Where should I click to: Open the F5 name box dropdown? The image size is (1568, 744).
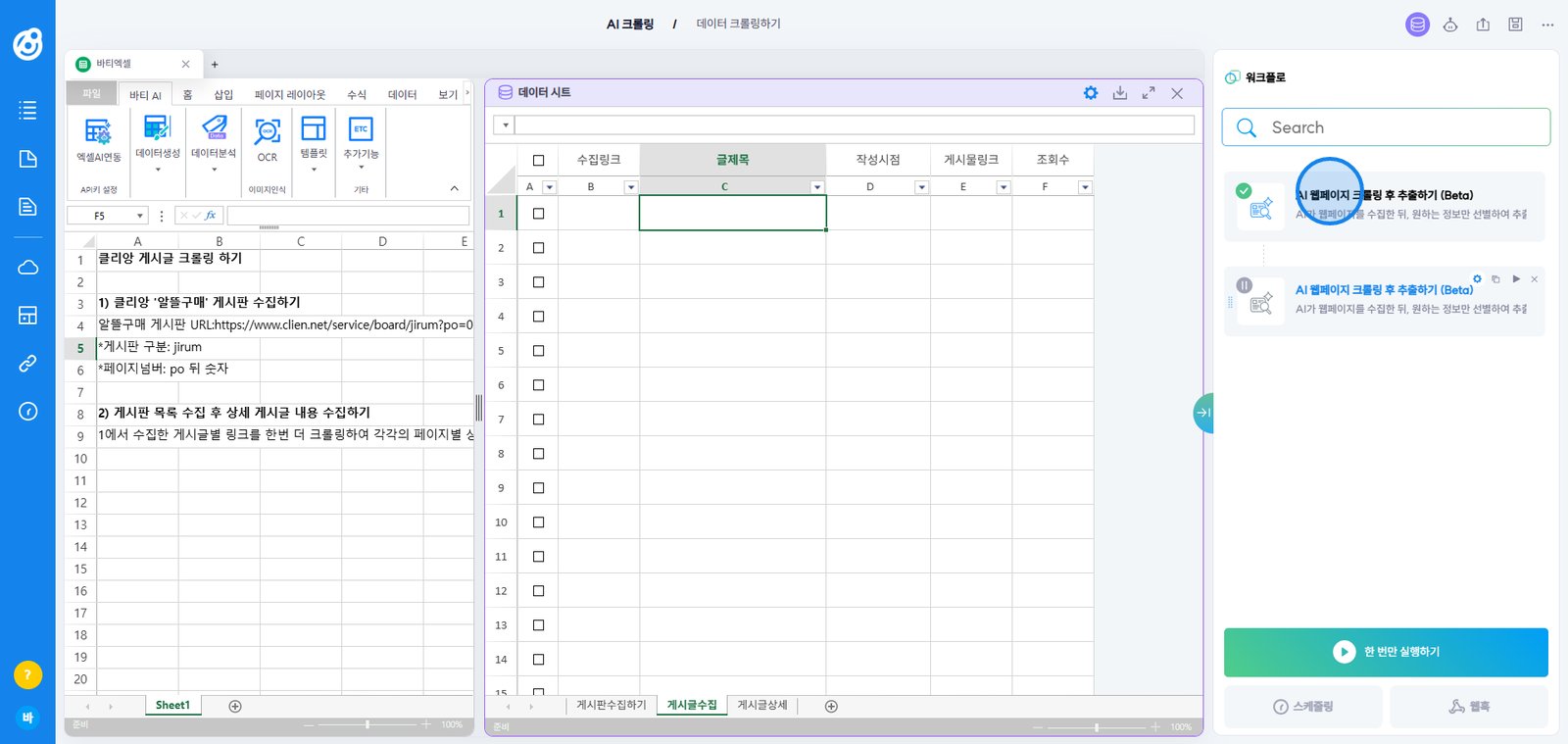tap(139, 216)
